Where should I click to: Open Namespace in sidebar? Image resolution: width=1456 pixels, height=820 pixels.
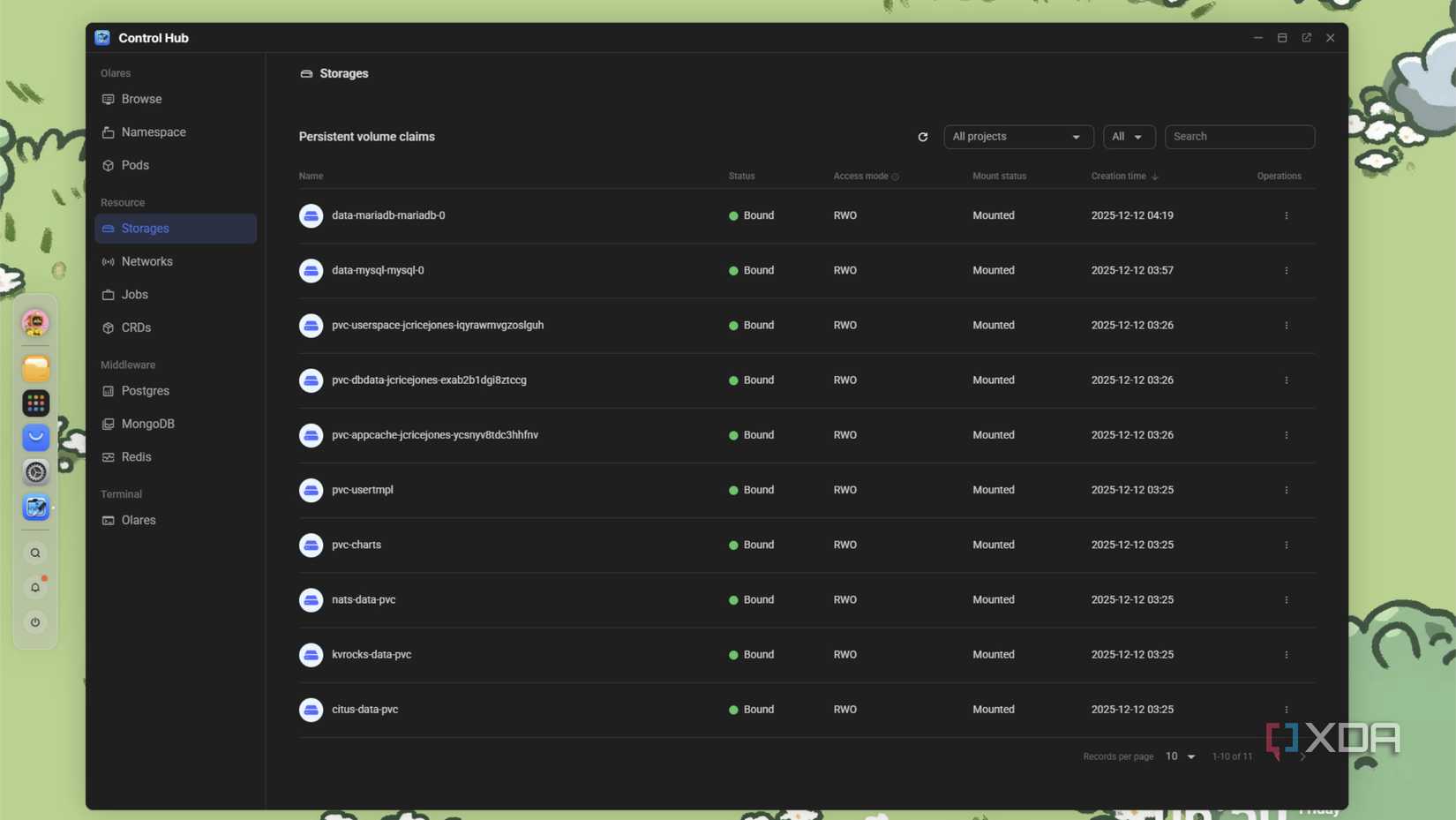176,132
